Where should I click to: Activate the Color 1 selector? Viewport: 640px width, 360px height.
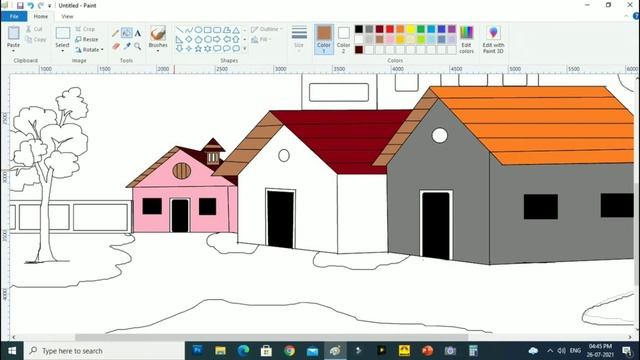pos(324,39)
